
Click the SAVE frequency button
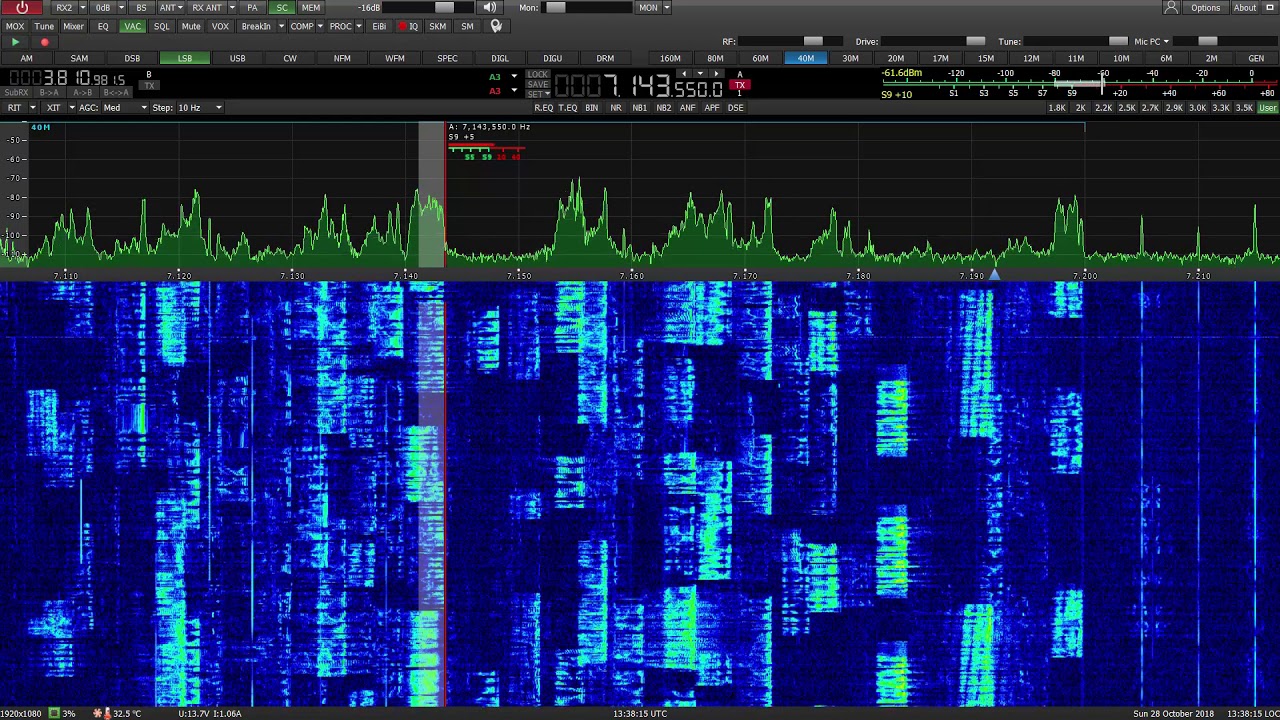tap(538, 84)
